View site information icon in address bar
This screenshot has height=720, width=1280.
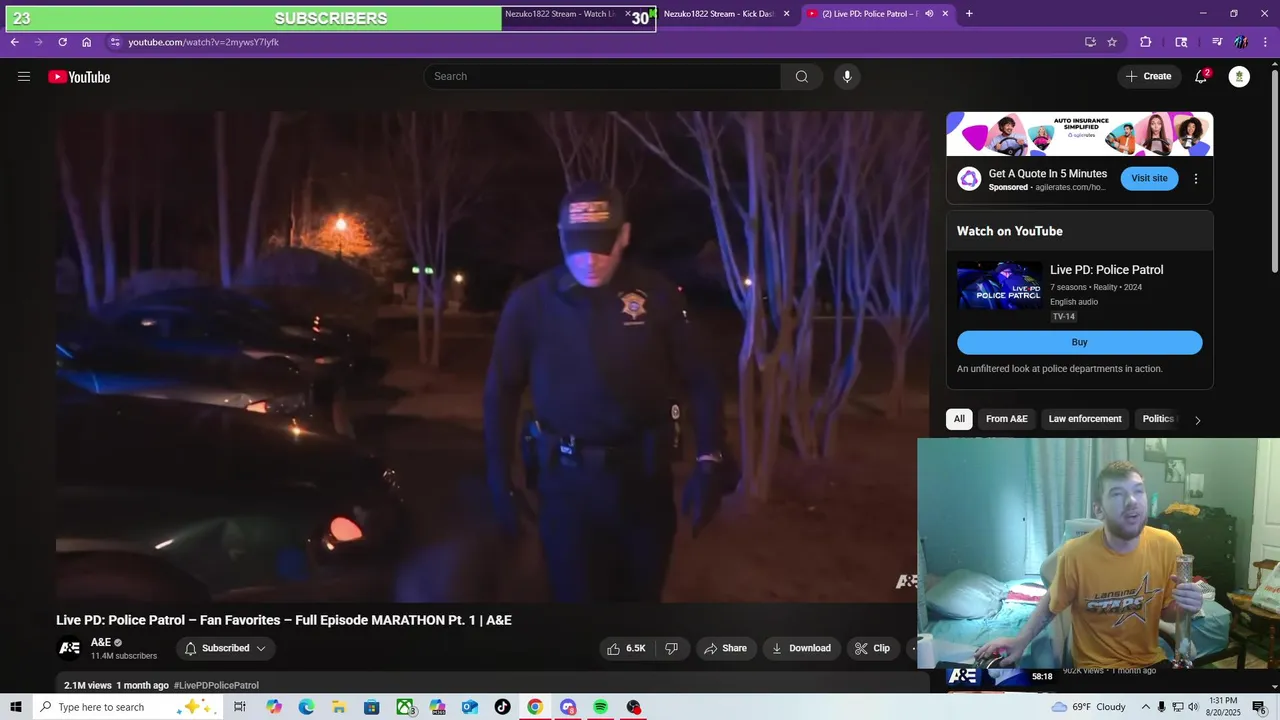point(115,42)
